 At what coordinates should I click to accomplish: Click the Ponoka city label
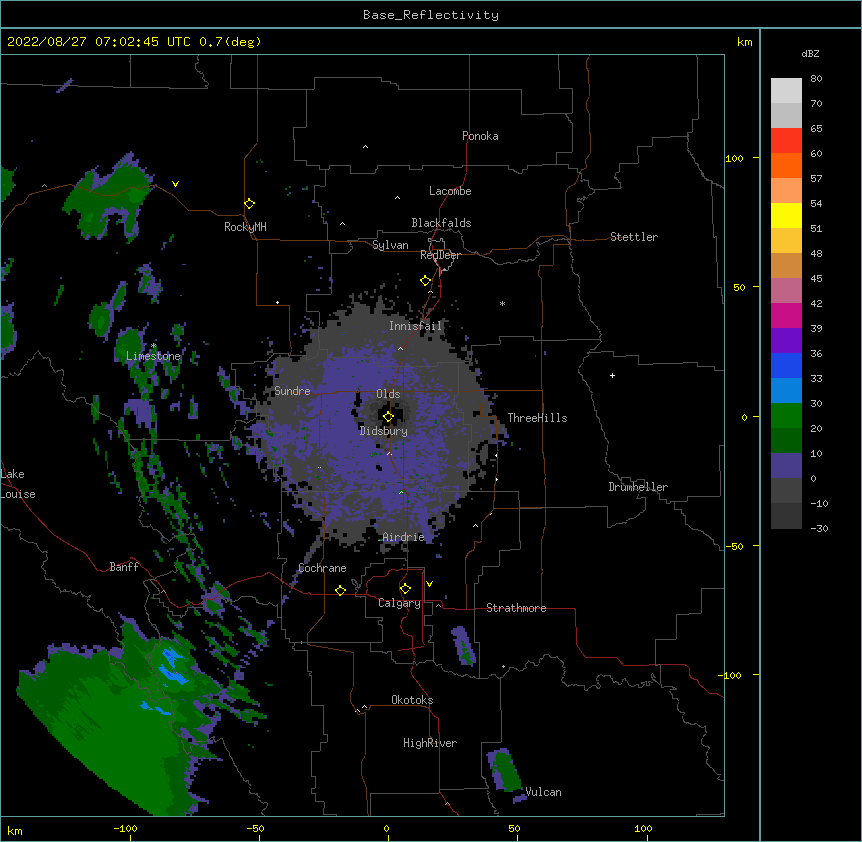tap(480, 136)
